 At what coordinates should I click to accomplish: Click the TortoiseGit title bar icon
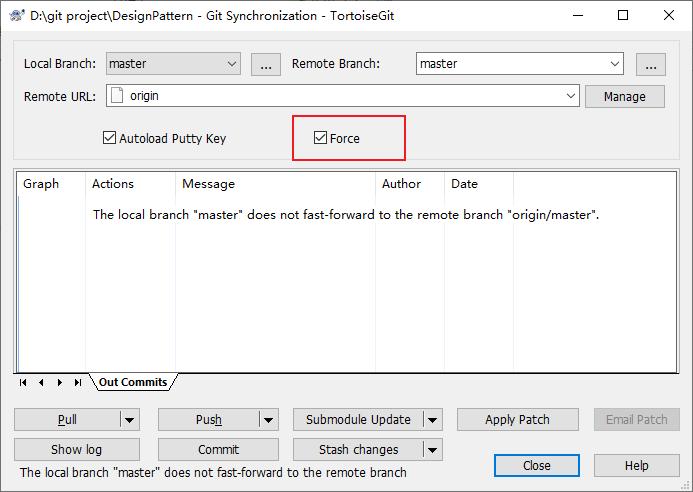(x=16, y=15)
